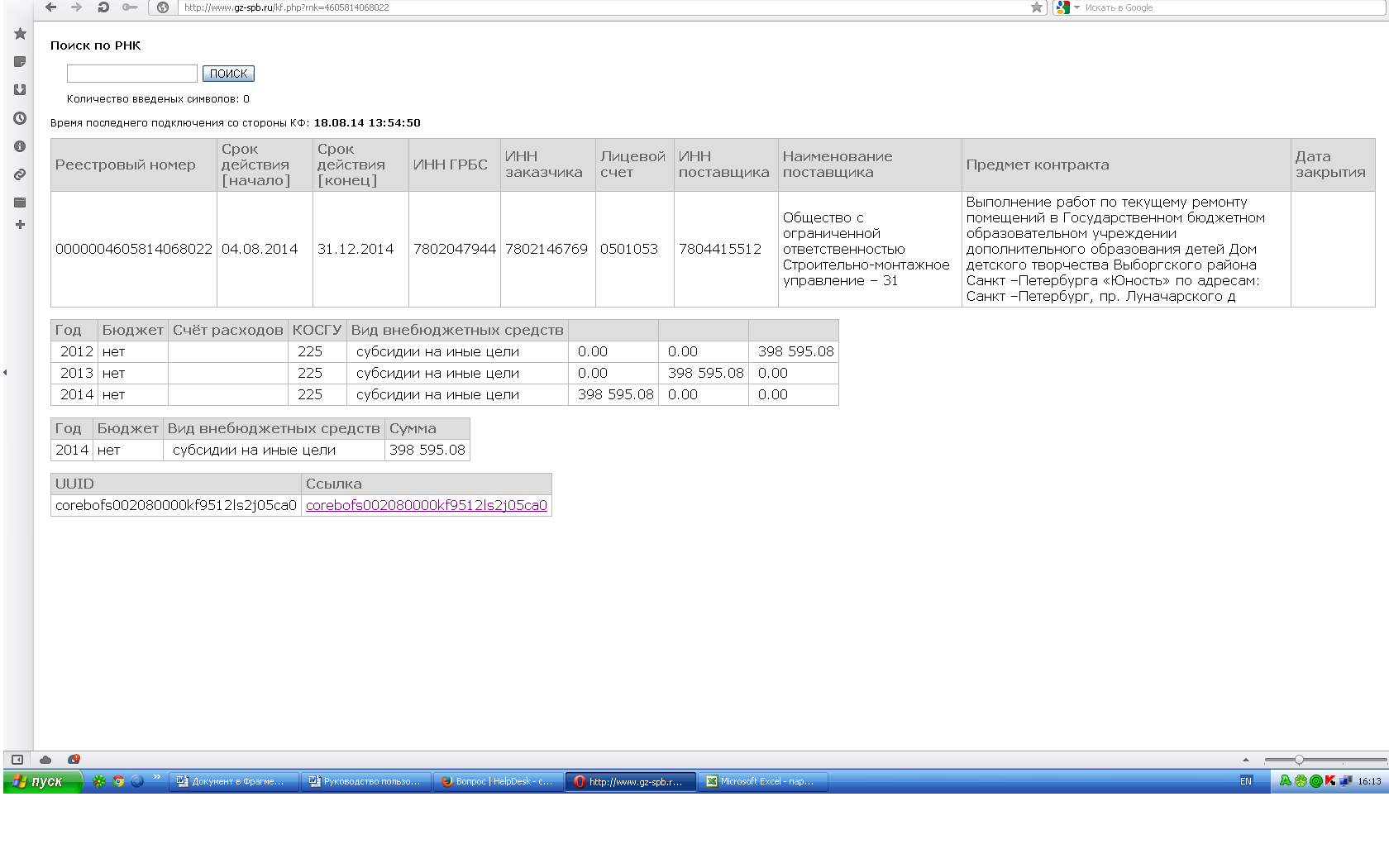
Task: Go back with the browser's back arrow
Action: tap(51, 7)
